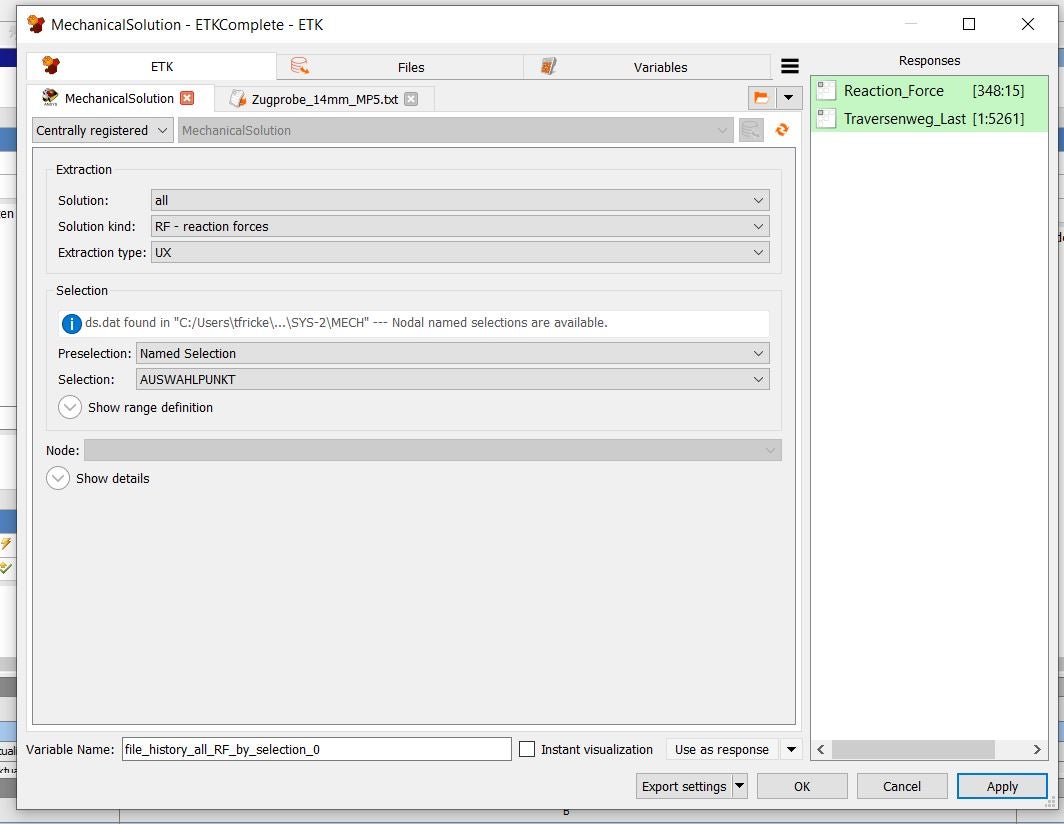Select the Reaction_Force response entry
1064x824 pixels.
click(929, 90)
